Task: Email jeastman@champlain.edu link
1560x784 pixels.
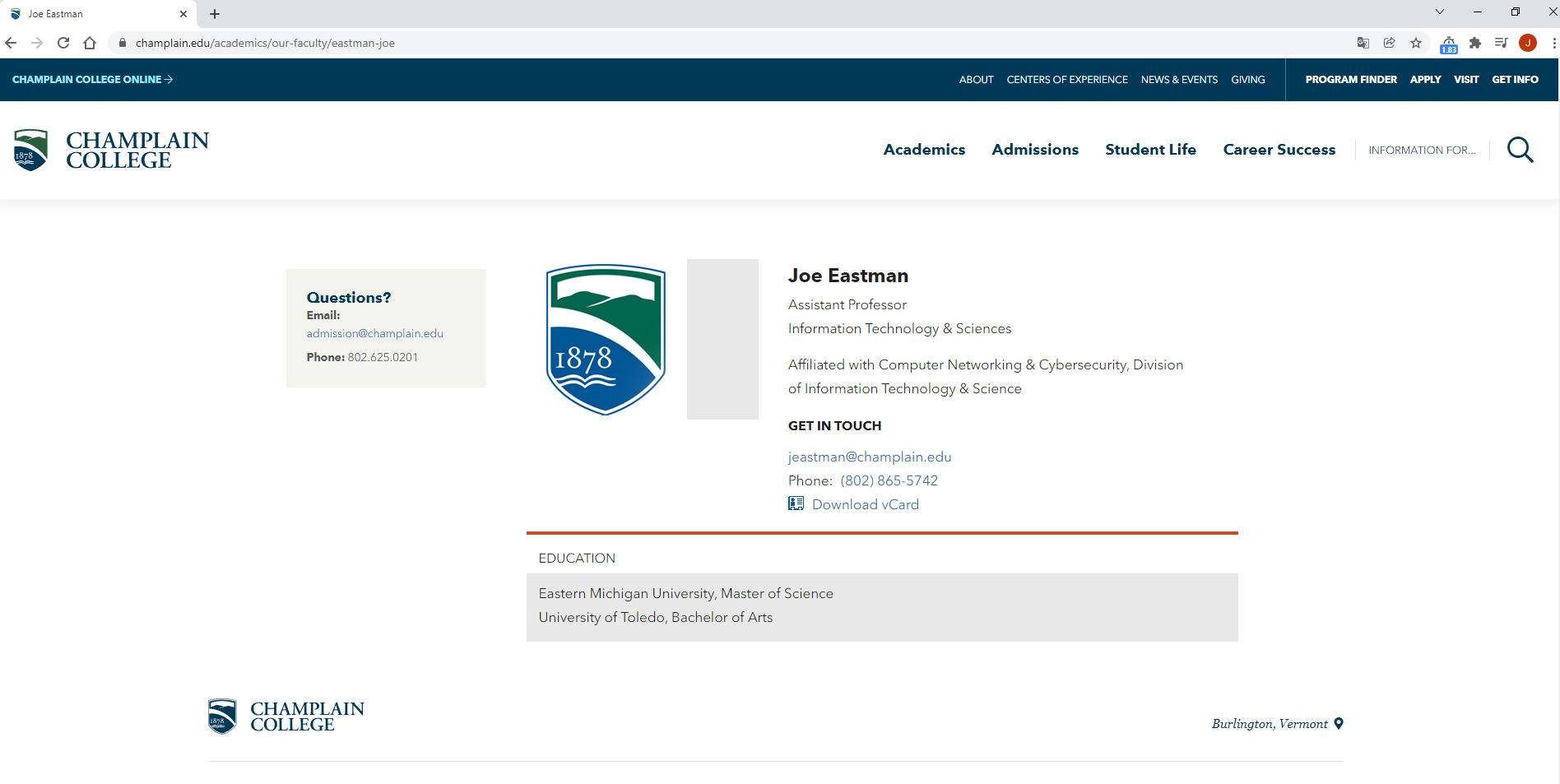Action: tap(869, 457)
